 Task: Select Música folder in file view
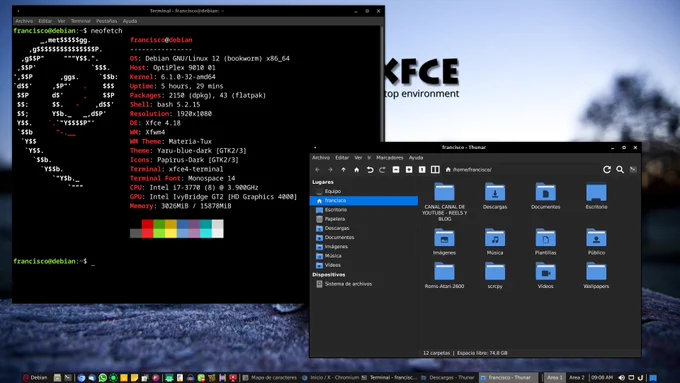pyautogui.click(x=495, y=238)
